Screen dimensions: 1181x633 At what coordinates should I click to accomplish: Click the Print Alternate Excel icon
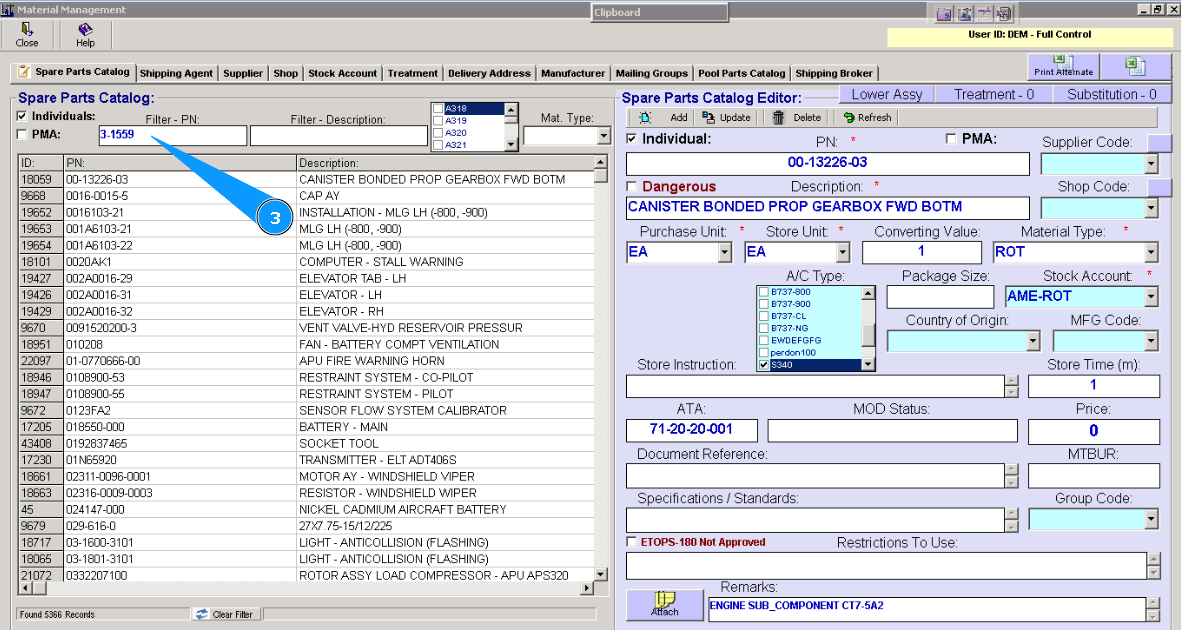1064,63
